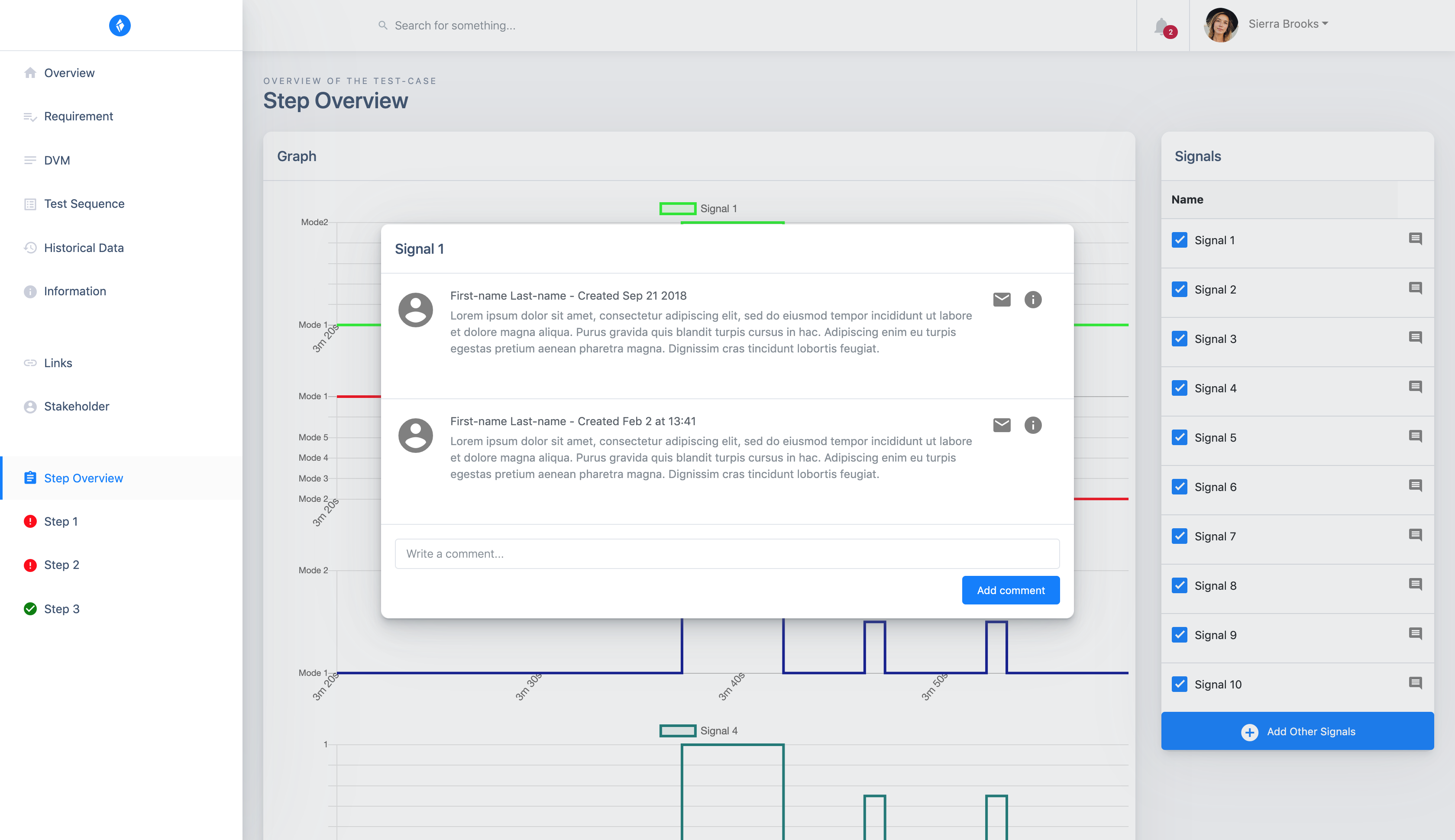Uncheck the Signal 3 checkbox

pos(1180,339)
